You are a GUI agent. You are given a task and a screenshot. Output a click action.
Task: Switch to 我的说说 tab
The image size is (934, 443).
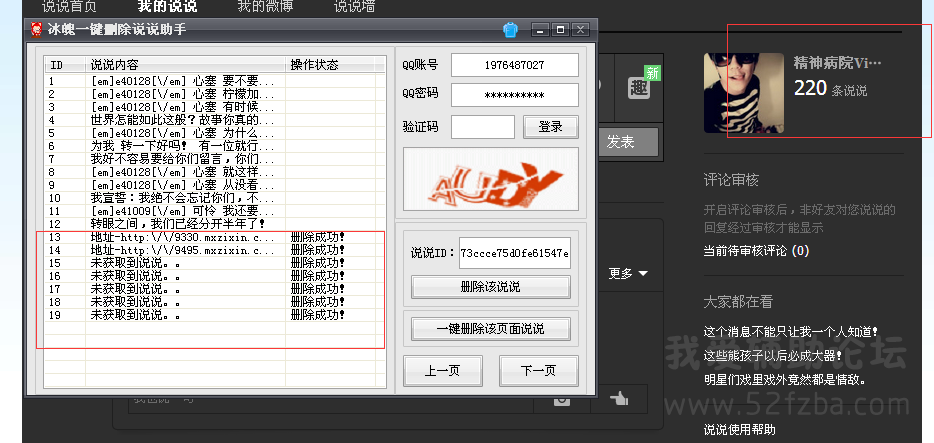point(167,7)
